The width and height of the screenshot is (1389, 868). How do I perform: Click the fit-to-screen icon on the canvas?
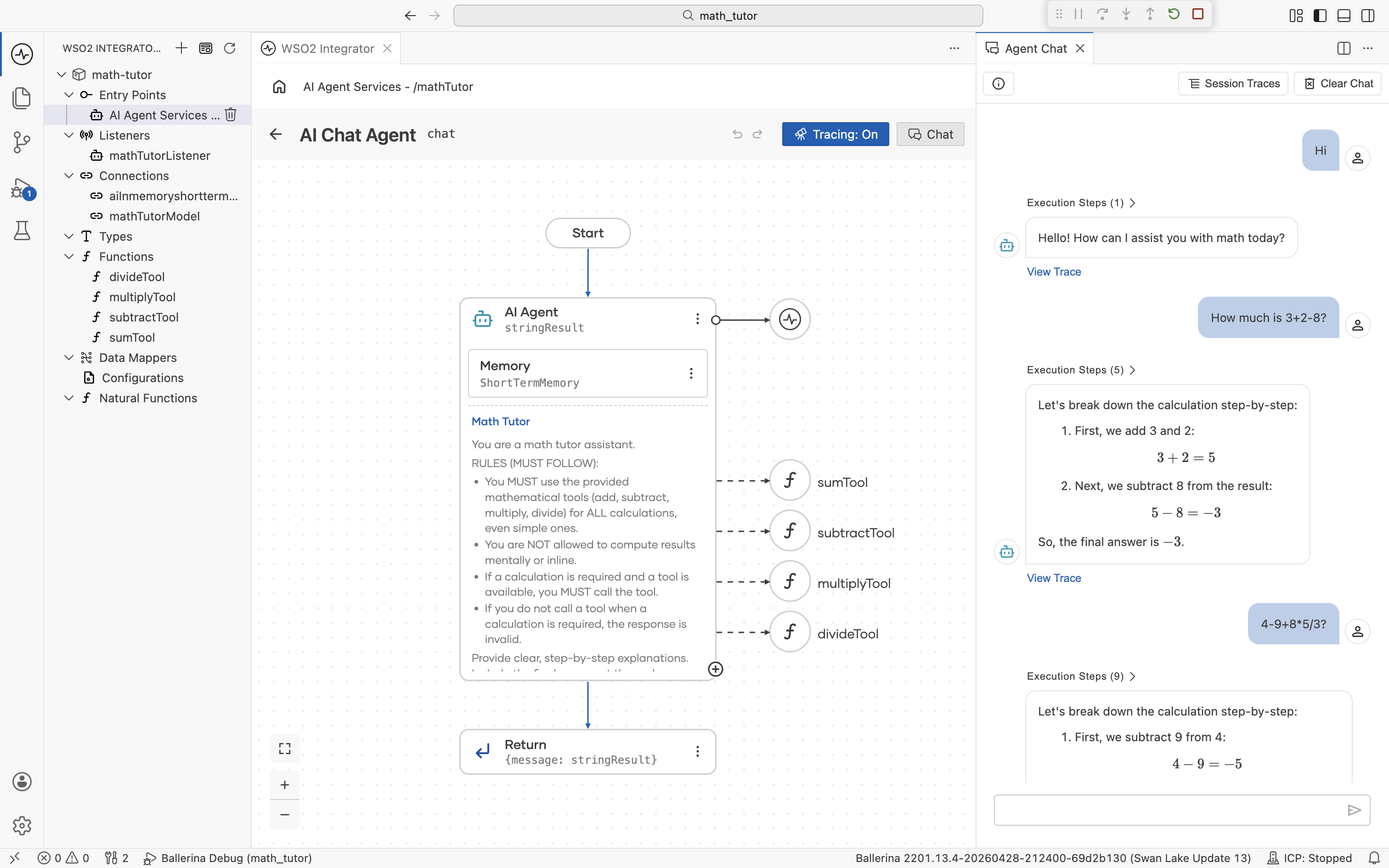[285, 749]
